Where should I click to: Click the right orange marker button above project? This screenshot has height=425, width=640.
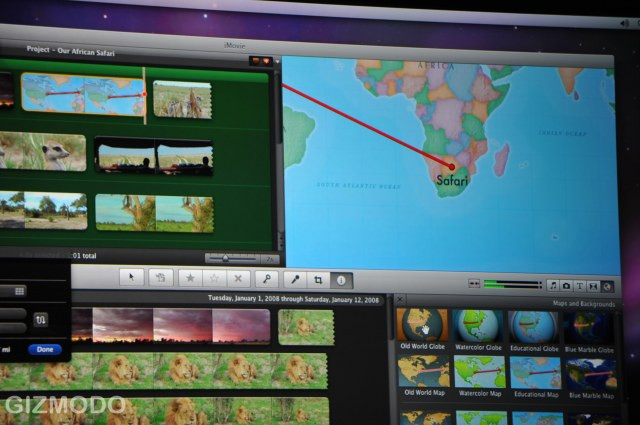pos(266,61)
